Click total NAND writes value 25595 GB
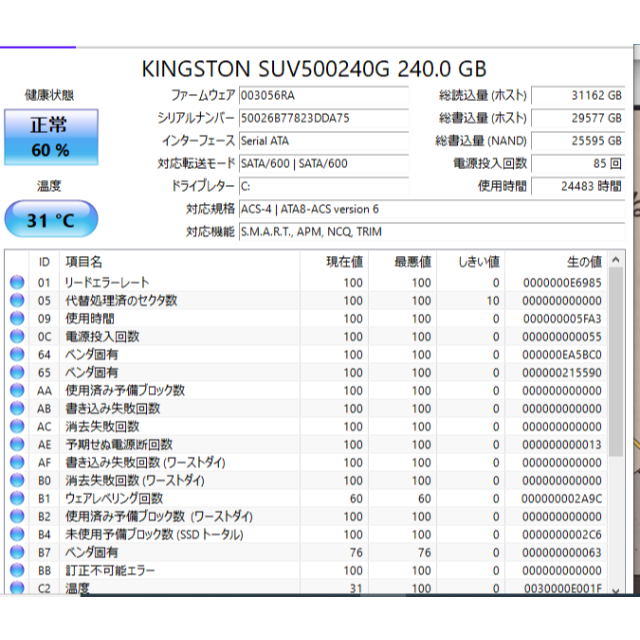 [x=578, y=141]
